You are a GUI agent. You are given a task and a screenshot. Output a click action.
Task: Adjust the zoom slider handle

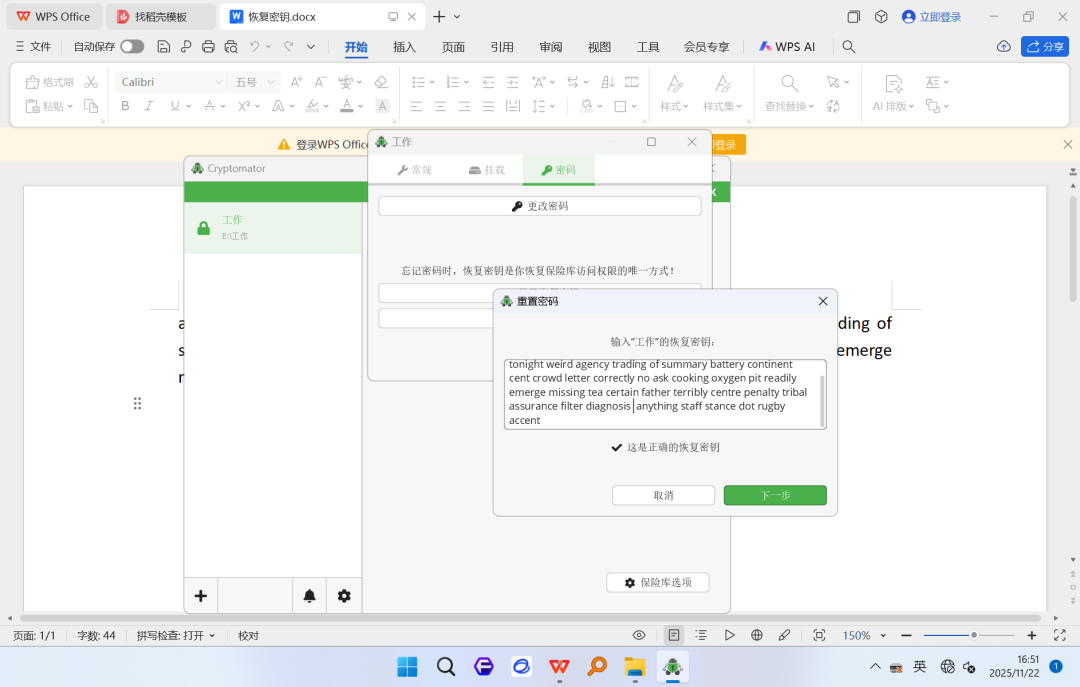point(974,635)
